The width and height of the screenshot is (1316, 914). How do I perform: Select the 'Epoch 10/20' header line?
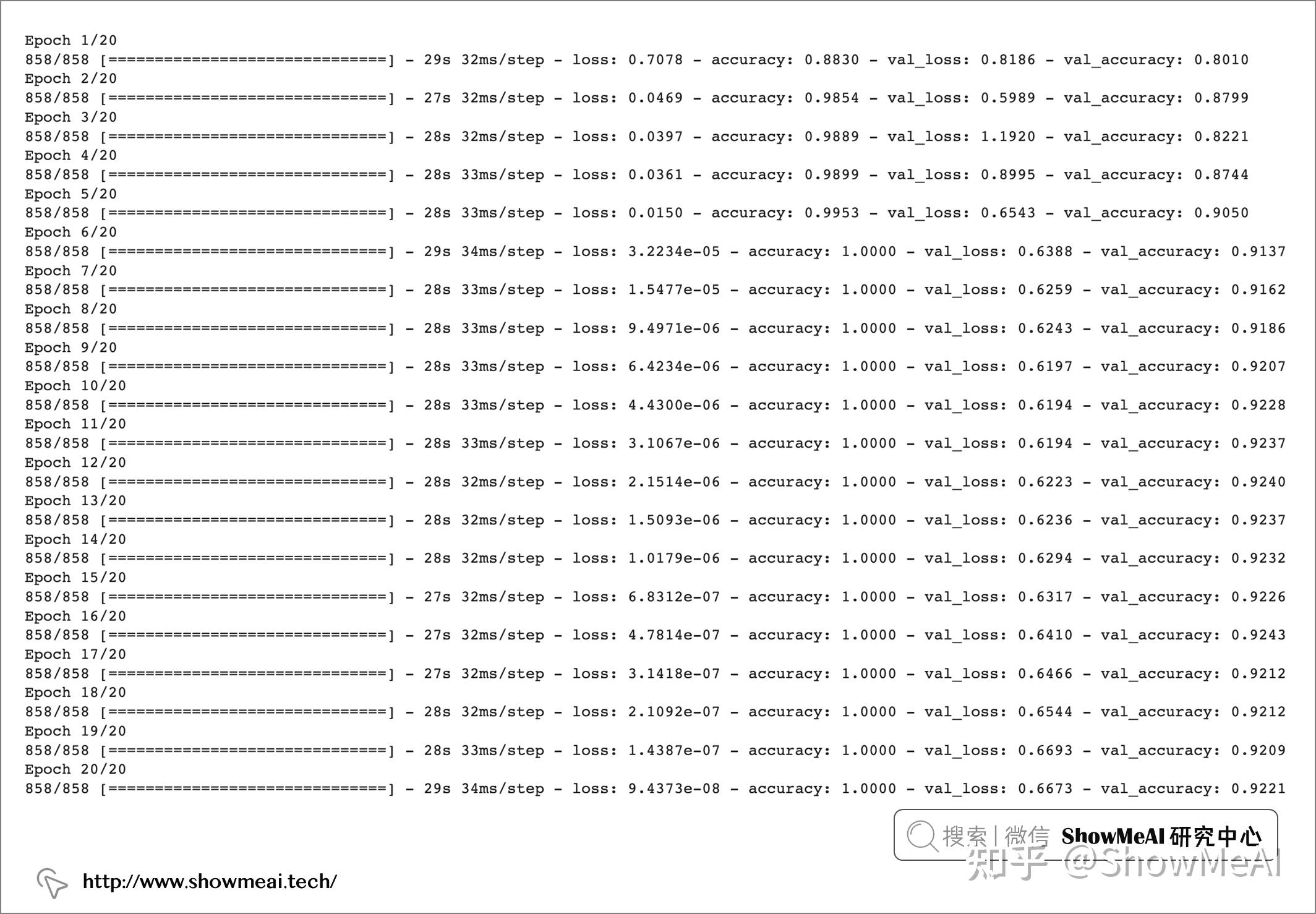[x=75, y=386]
